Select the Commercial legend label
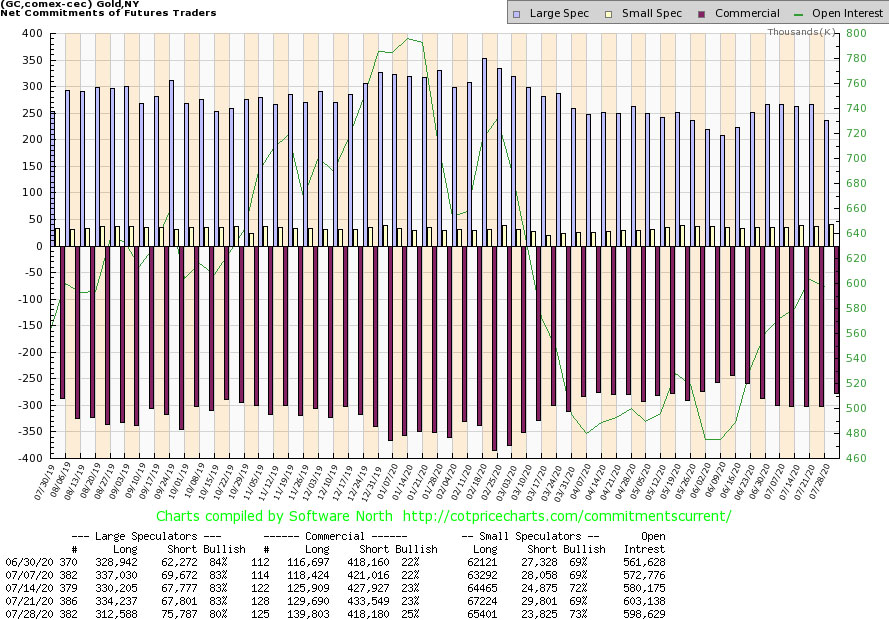The height and width of the screenshot is (620, 889). (747, 13)
